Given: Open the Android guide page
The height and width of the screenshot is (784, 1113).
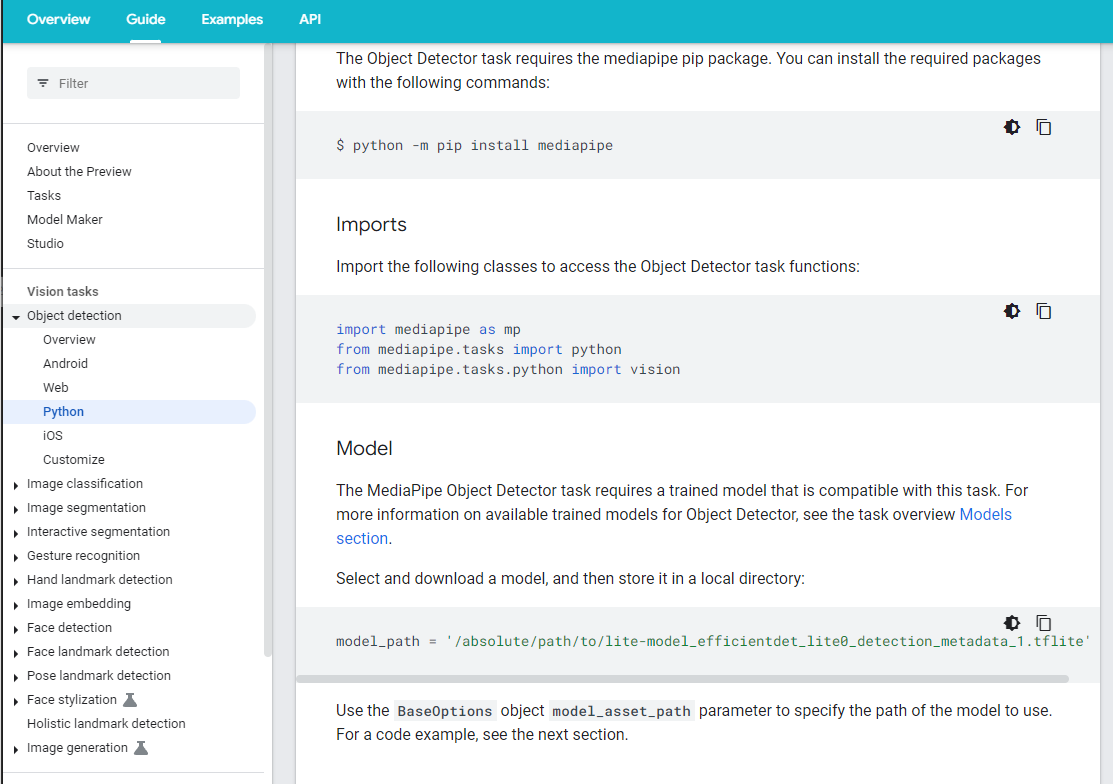Looking at the screenshot, I should coord(65,364).
